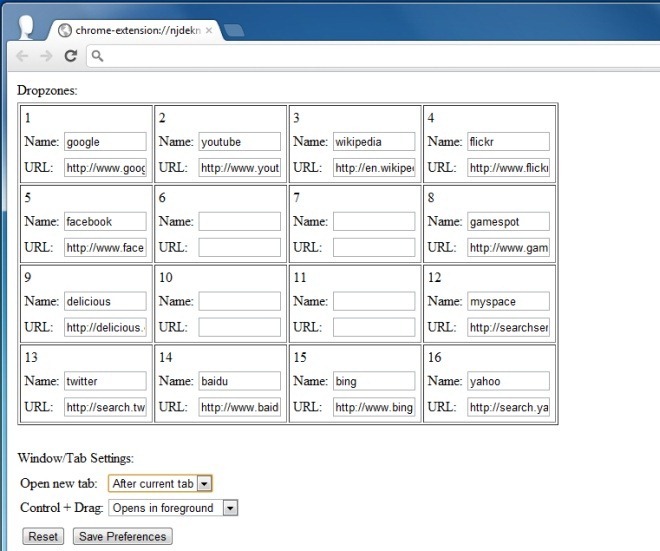Edit dropzone 9 URL field

coord(105,327)
